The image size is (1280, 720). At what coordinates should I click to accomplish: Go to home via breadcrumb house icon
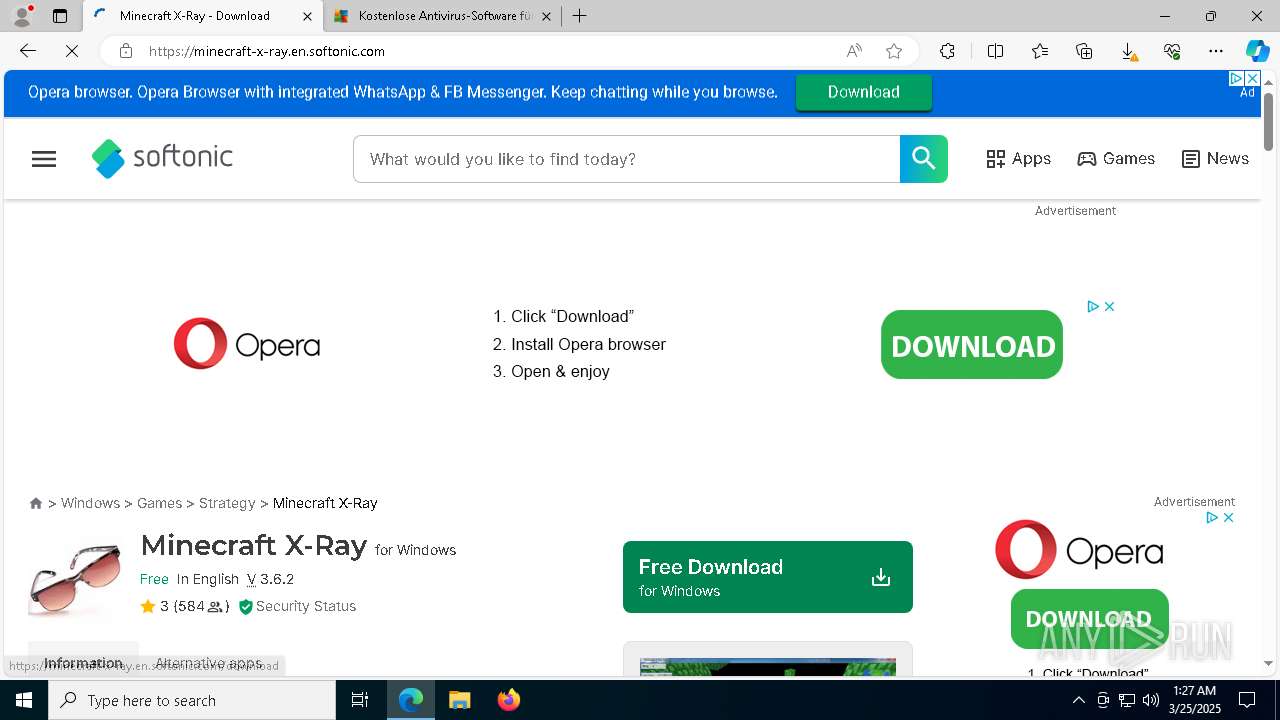(36, 503)
